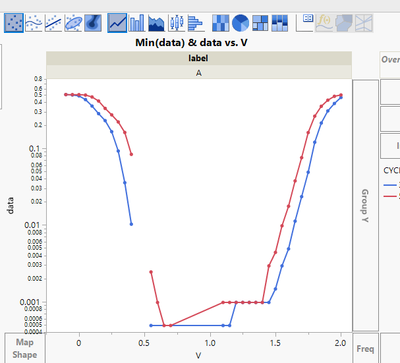
Task: Click the Map Shape drop zone
Action: [x=24, y=348]
